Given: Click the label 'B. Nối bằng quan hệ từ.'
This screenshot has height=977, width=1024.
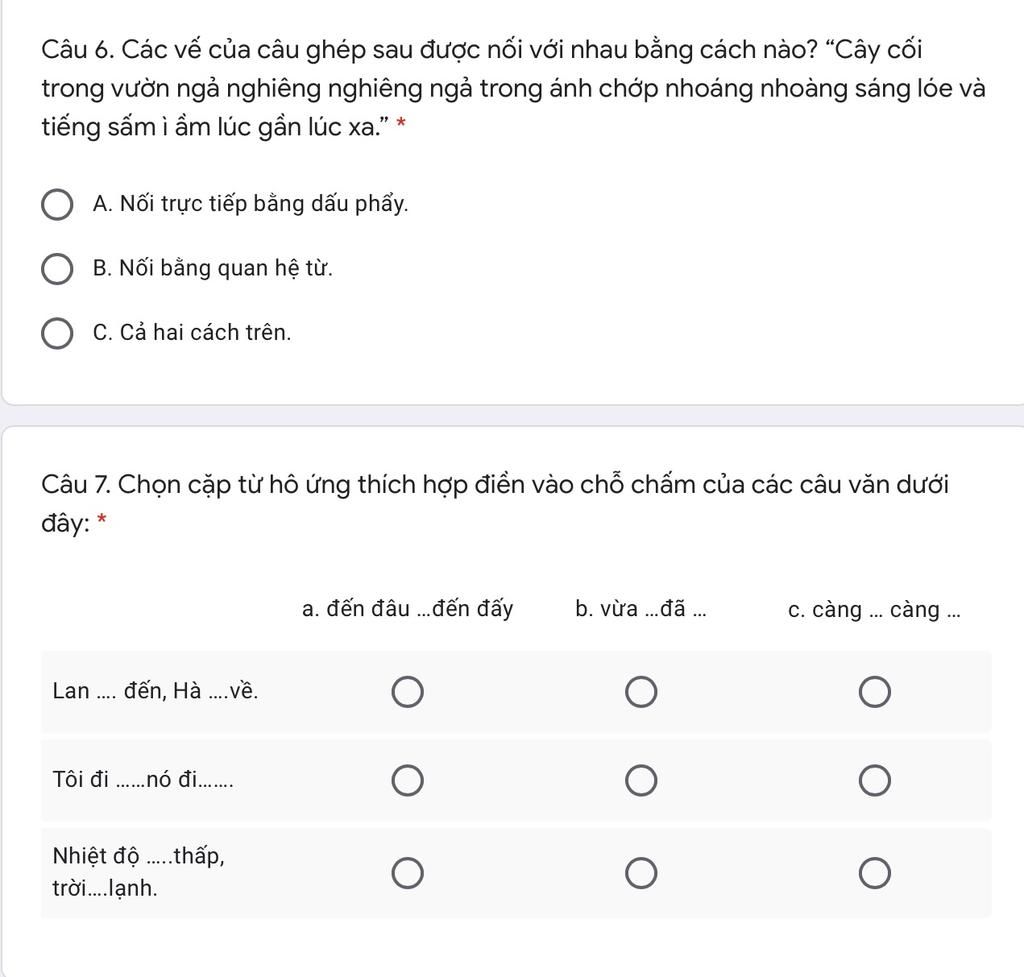Looking at the screenshot, I should tap(213, 268).
